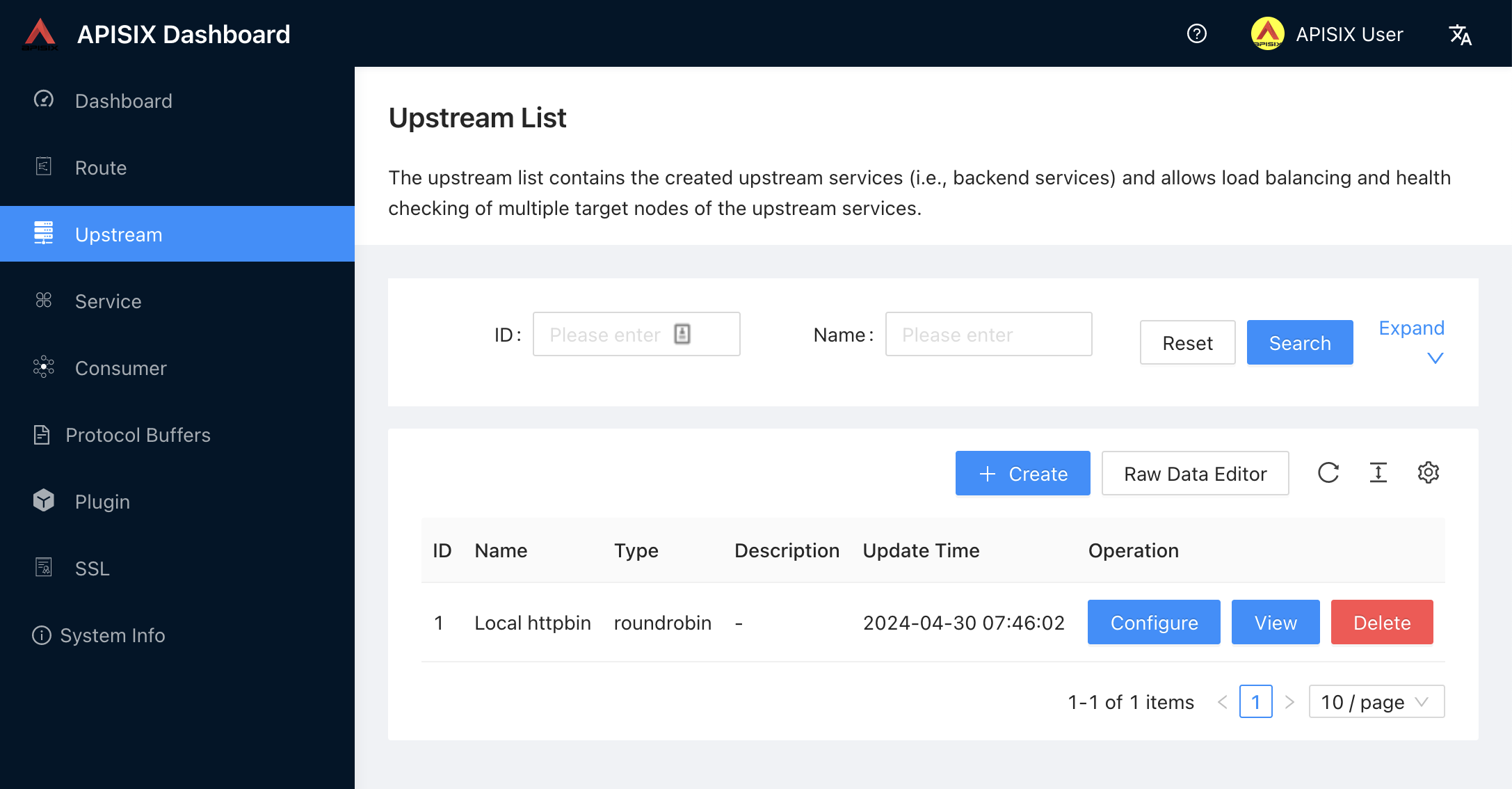Click the table refresh icon
The image size is (1512, 789).
coord(1328,473)
